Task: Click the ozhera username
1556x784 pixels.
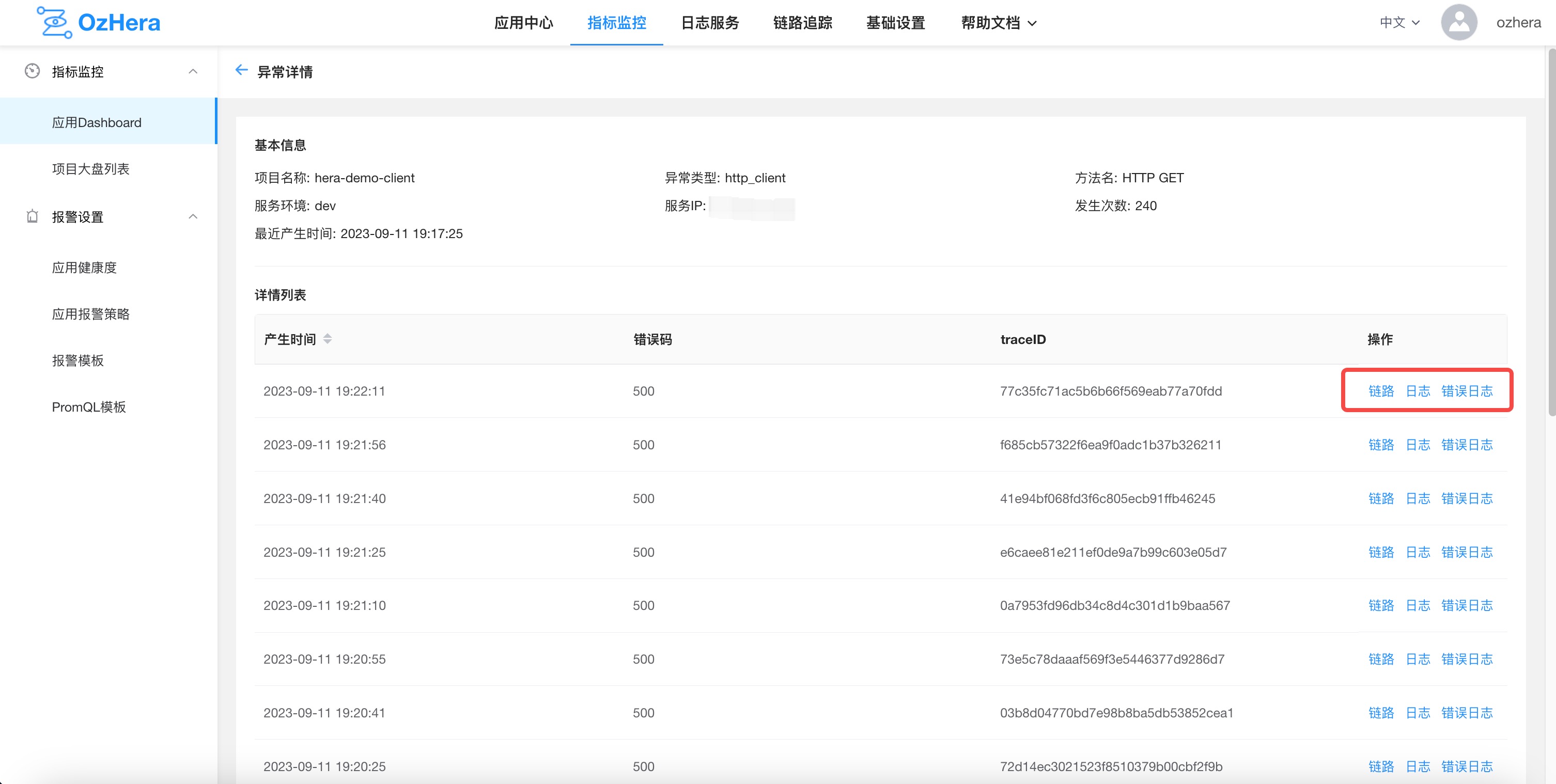Action: pyautogui.click(x=1518, y=22)
